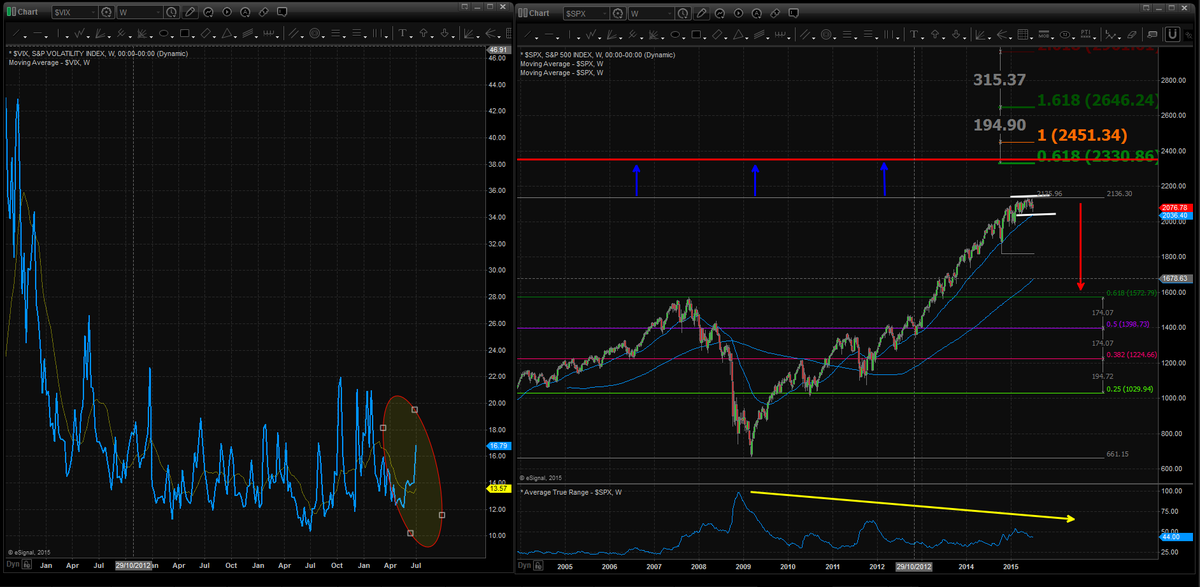Viewport: 1200px width, 587px height.
Task: Click the comment bubble icon in SPX title bar
Action: tap(794, 13)
